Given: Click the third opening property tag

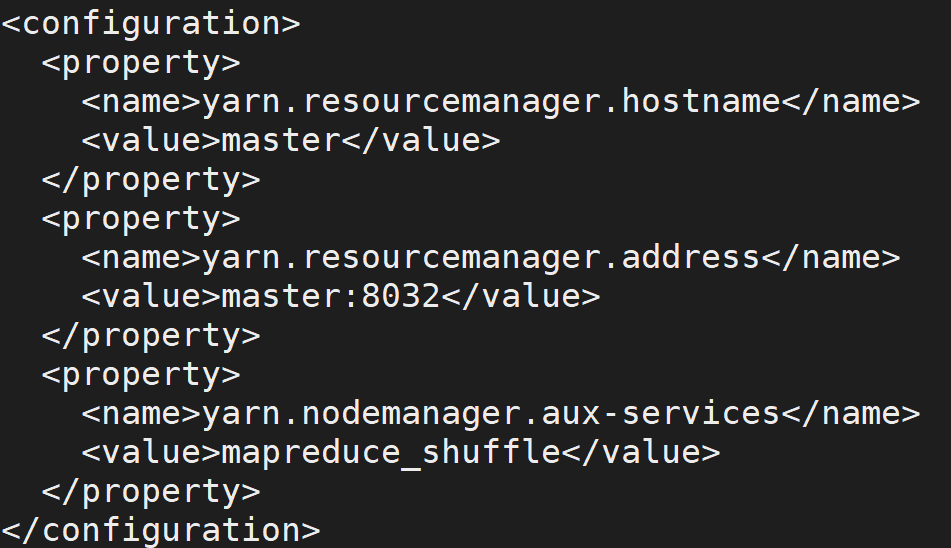Looking at the screenshot, I should point(141,376).
